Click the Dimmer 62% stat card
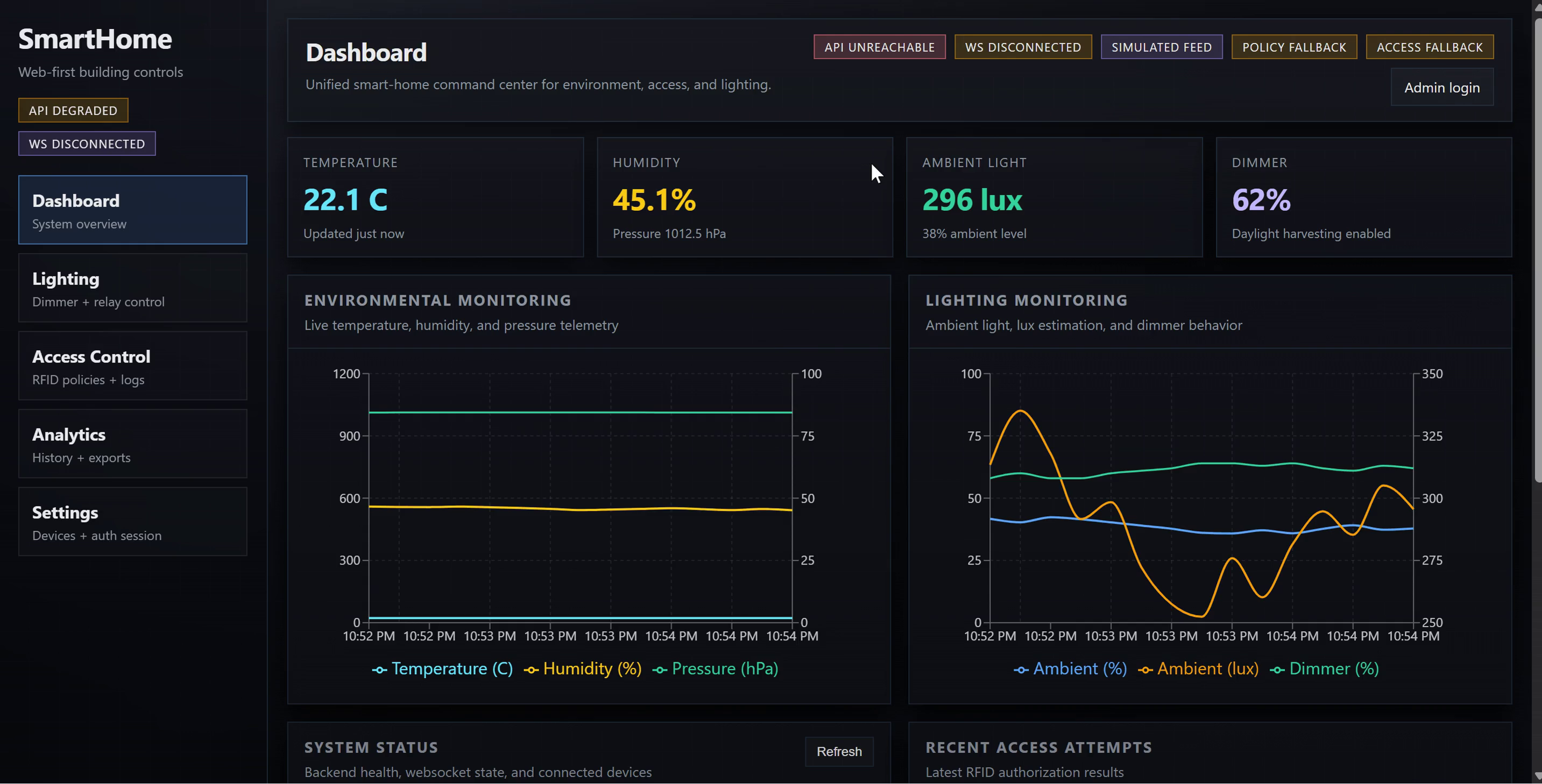Screen dimensions: 1542x784 click(1363, 197)
